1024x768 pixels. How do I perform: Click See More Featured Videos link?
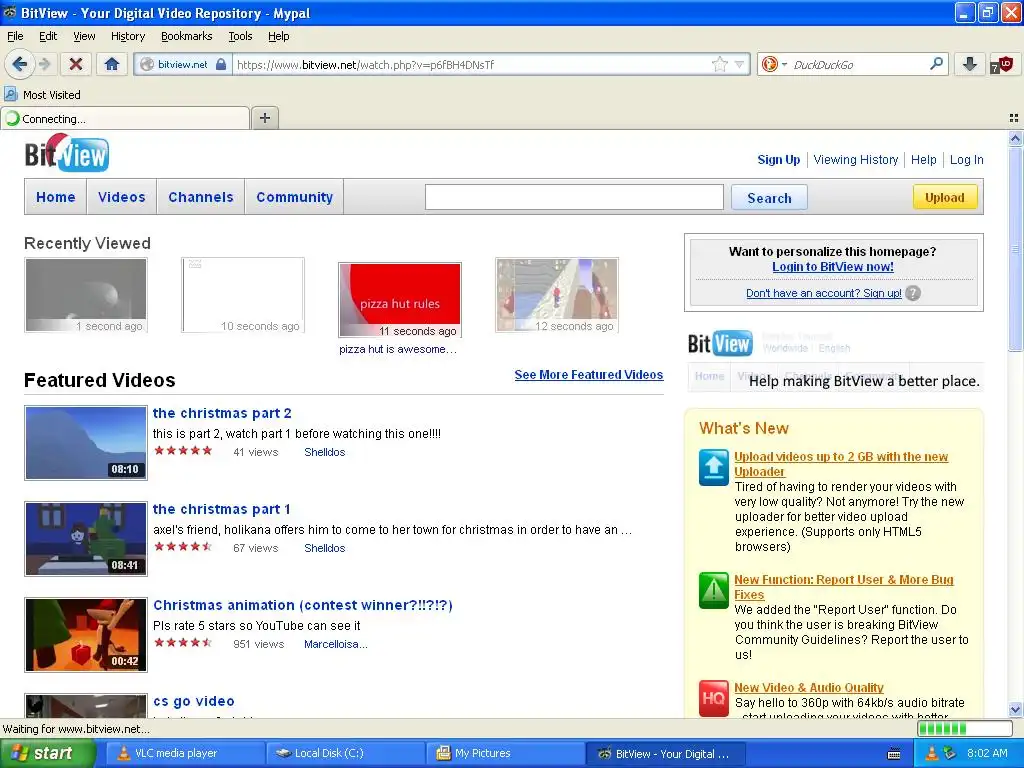[588, 375]
